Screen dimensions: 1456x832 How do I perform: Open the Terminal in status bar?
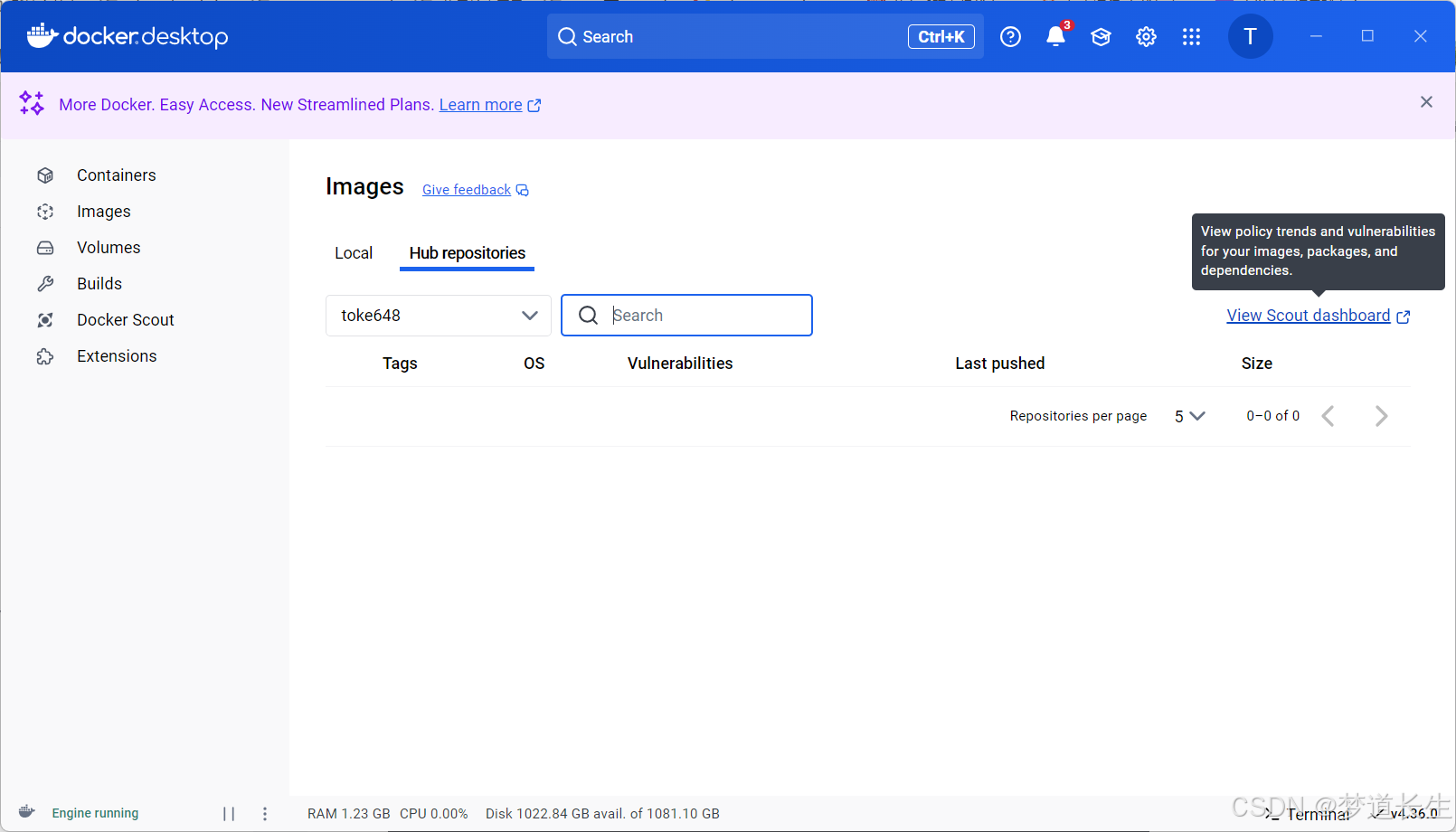(1309, 814)
